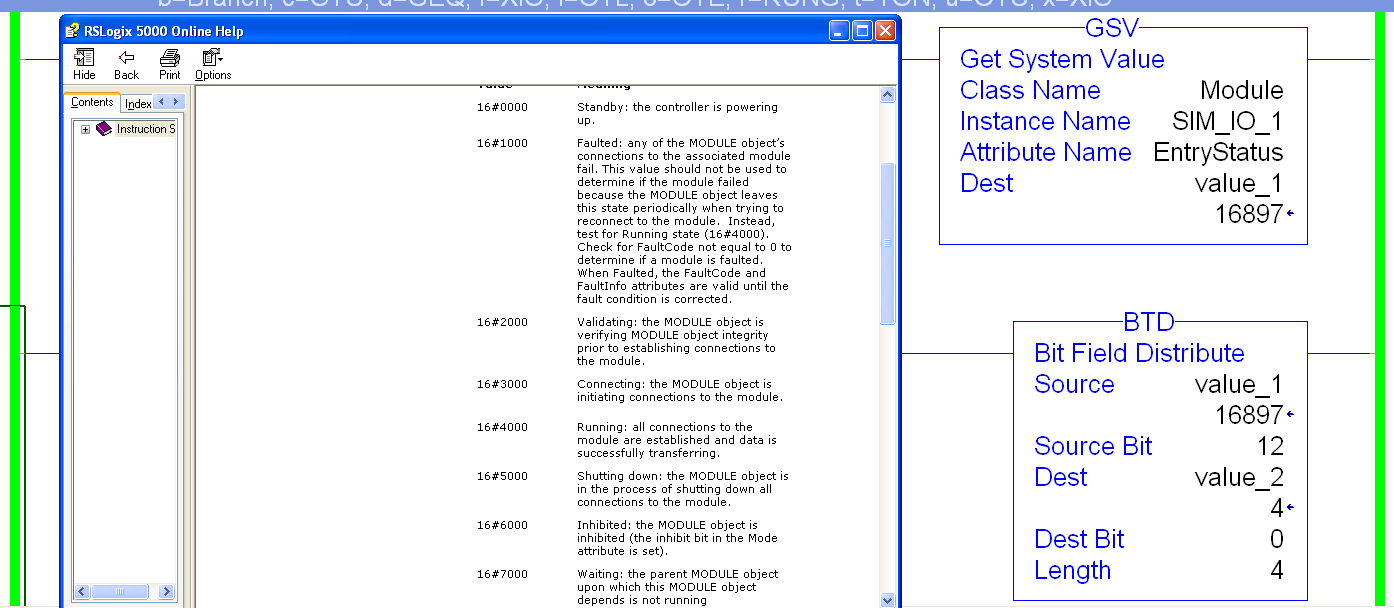The height and width of the screenshot is (608, 1394).
Task: Click the Options icon in the help toolbar
Action: [209, 58]
